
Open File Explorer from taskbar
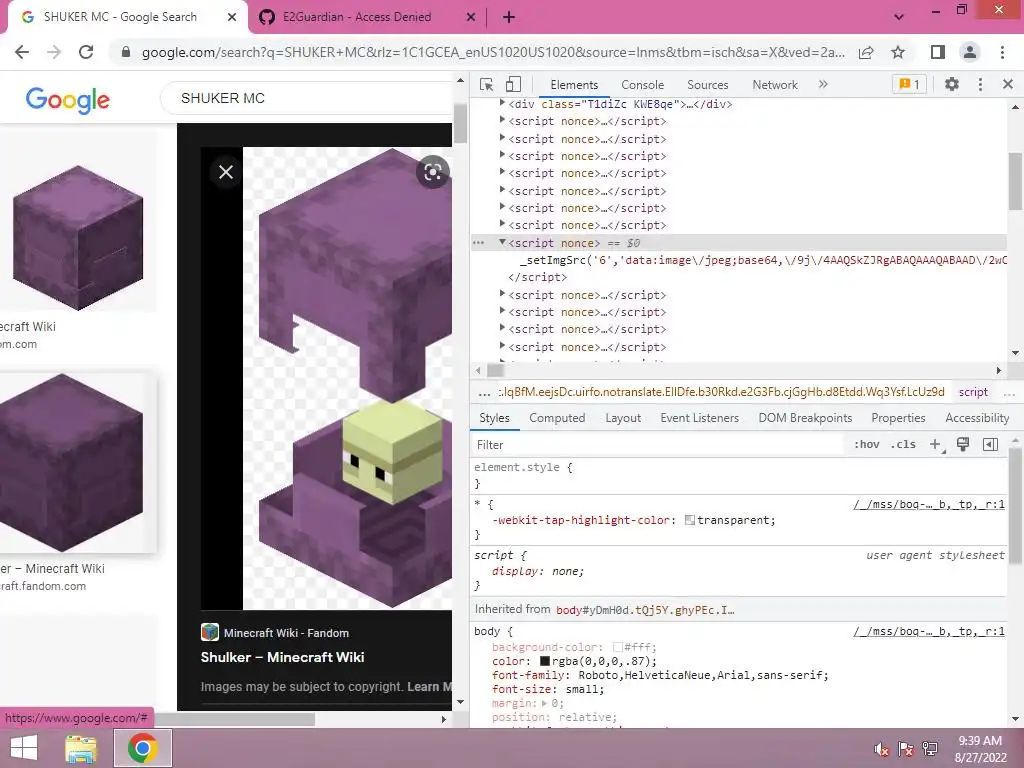point(81,748)
